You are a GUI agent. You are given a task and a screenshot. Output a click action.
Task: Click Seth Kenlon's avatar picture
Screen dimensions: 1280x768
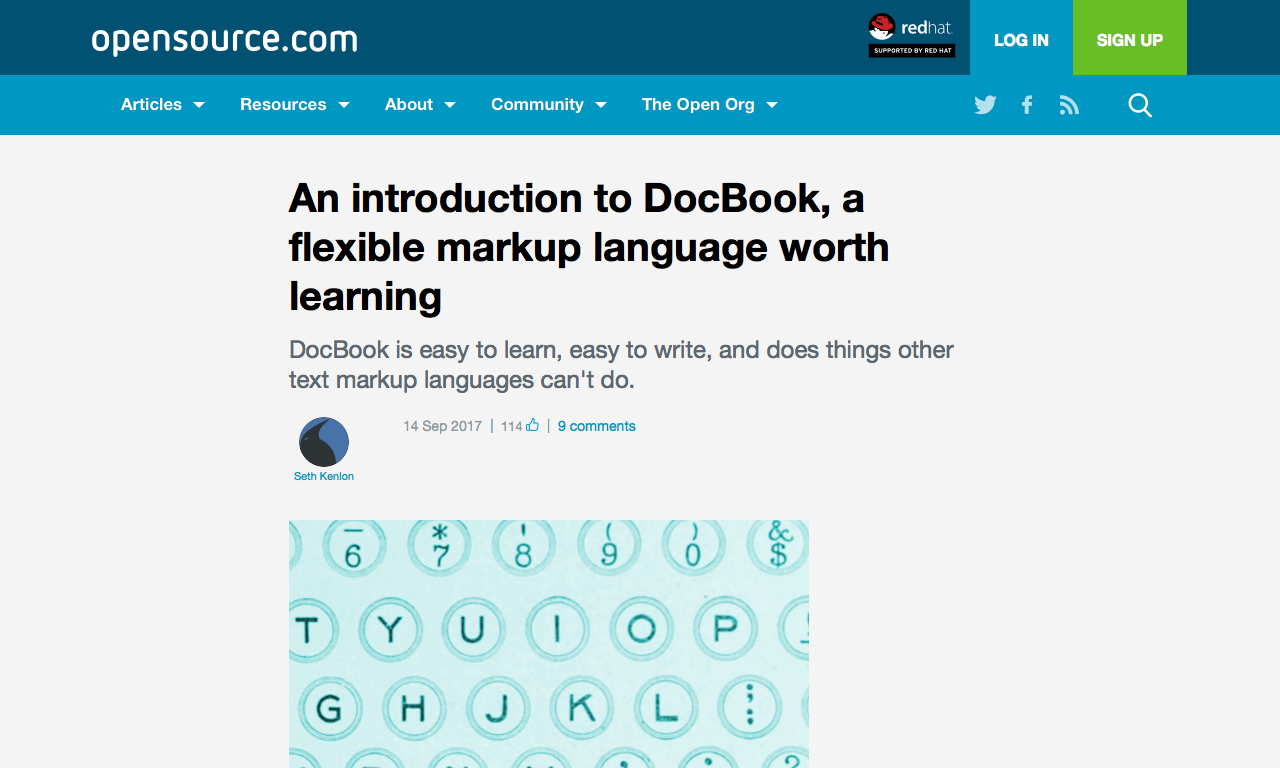coord(324,442)
